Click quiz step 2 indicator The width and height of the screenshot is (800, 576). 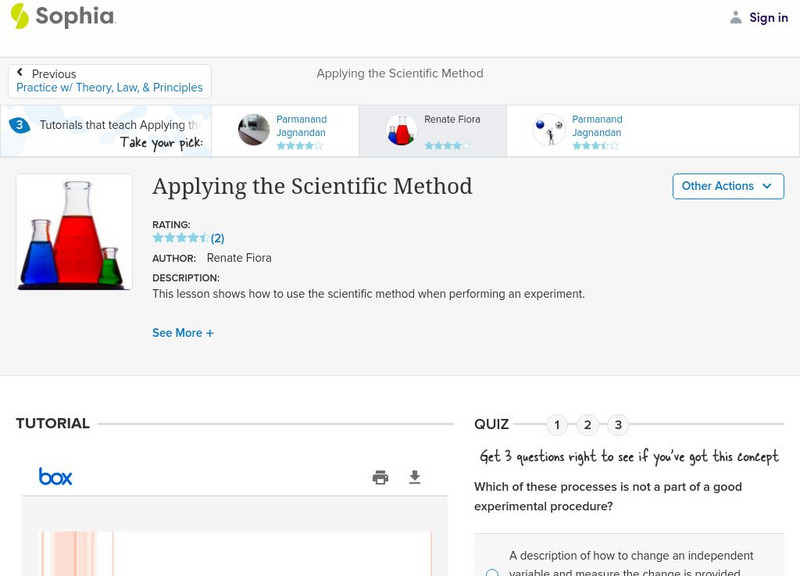588,424
